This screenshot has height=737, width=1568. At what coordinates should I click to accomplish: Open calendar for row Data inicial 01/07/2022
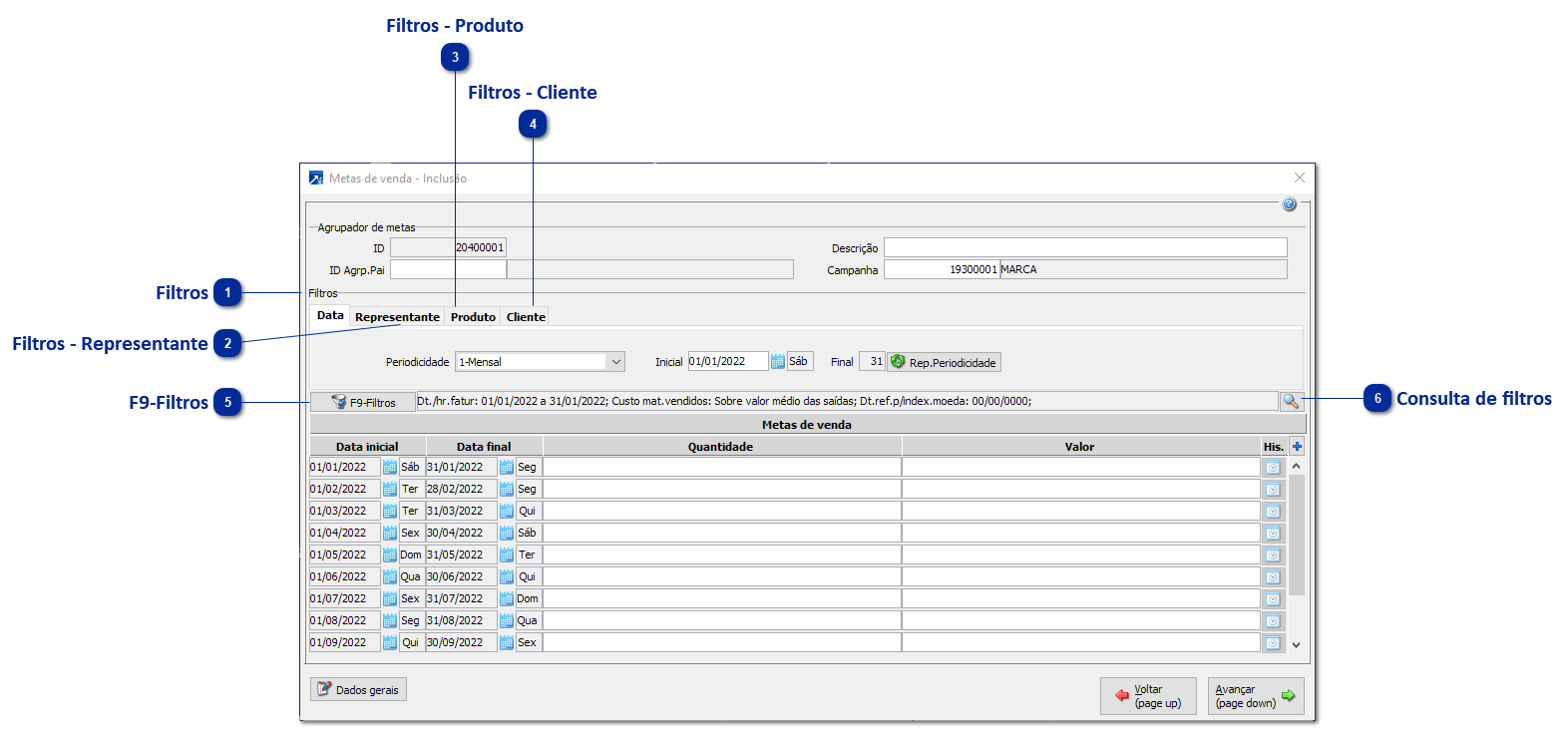click(390, 598)
